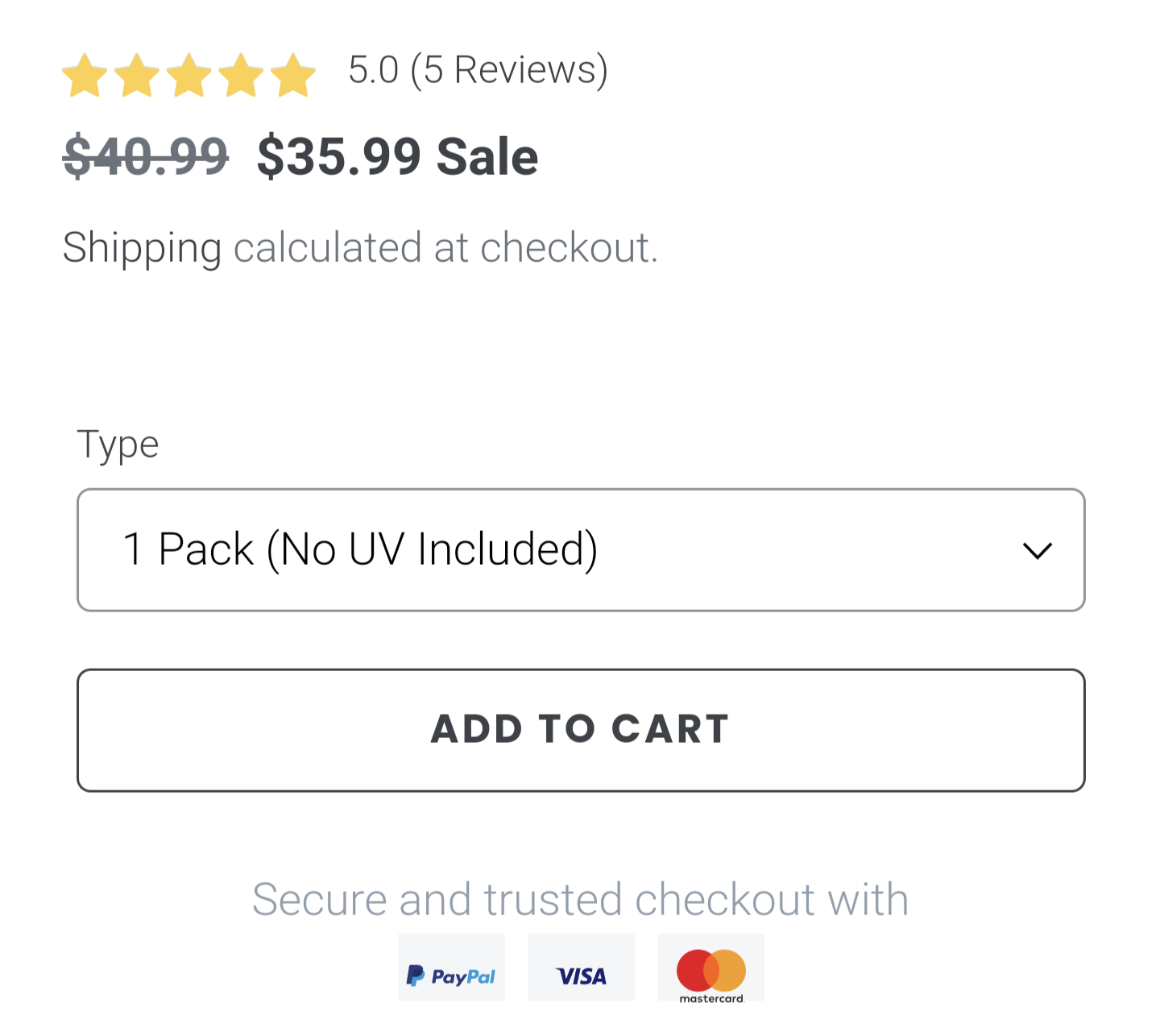Click the 'calculated at checkout' text
Viewport: 1160px width, 1036px height.
tap(445, 247)
